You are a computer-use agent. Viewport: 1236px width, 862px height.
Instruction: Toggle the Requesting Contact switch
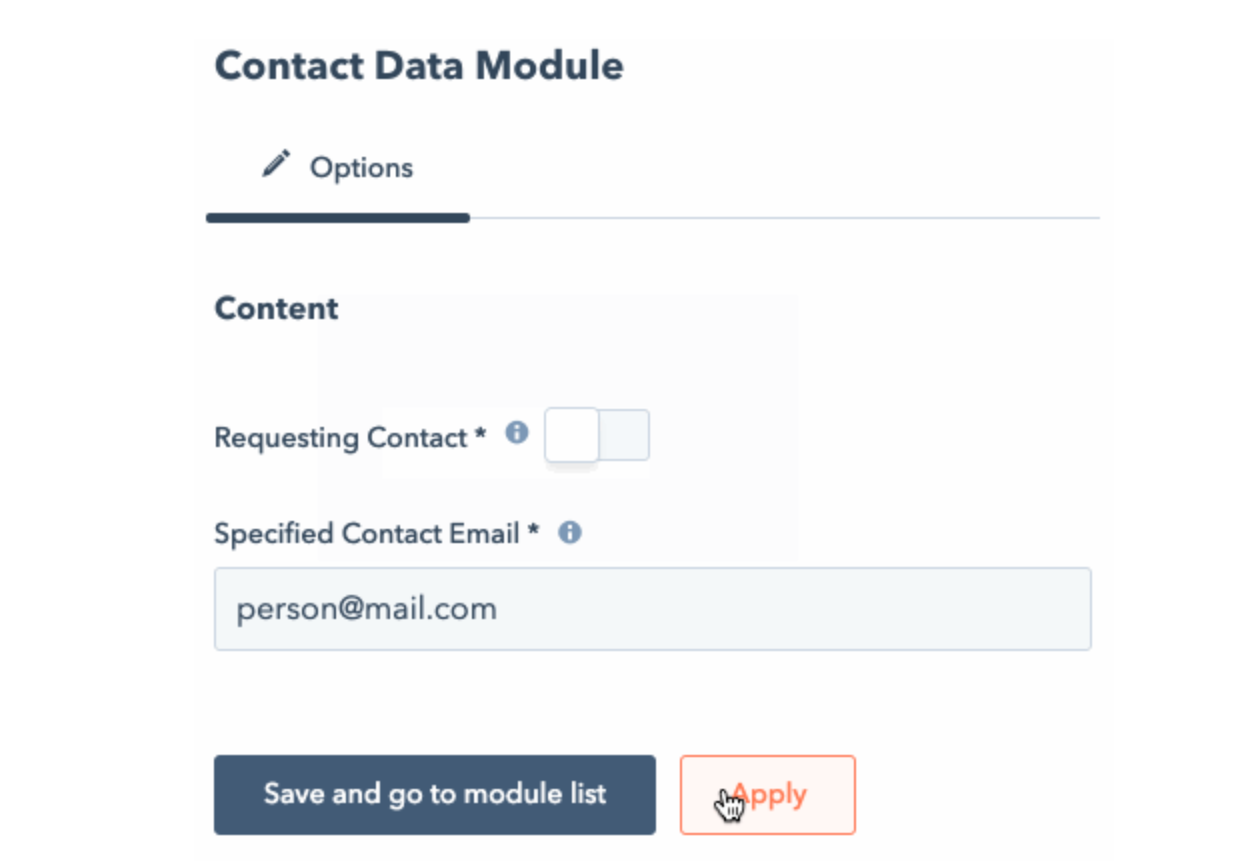597,435
